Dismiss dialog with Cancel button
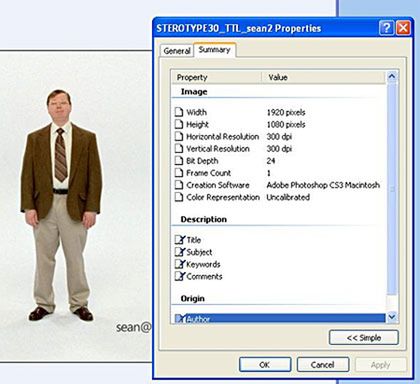420x384 pixels. (323, 365)
